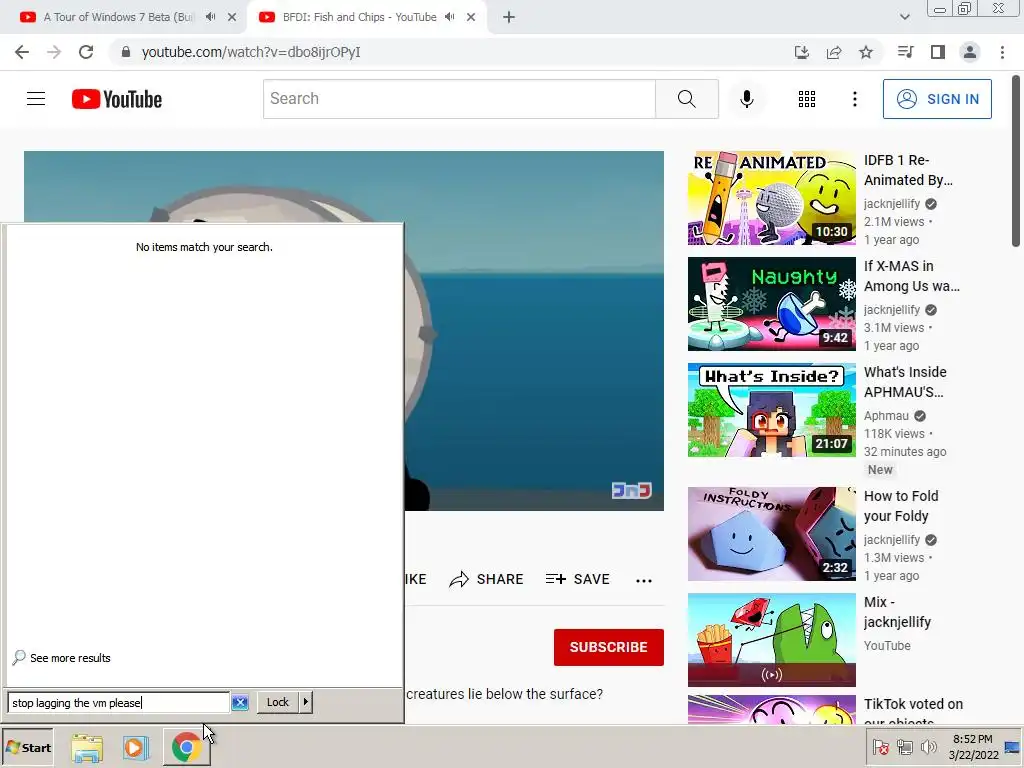This screenshot has width=1024, height=768.
Task: Open the YouTube hamburger guide menu
Action: click(x=36, y=99)
